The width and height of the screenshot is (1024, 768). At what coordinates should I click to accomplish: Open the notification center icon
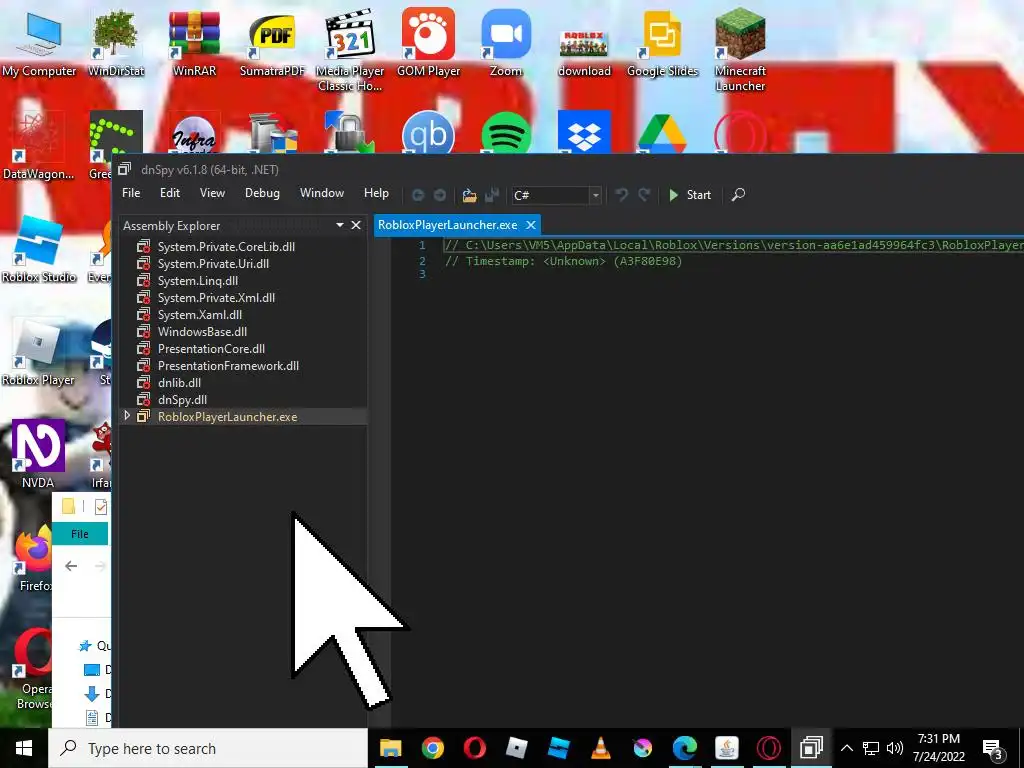(x=993, y=749)
